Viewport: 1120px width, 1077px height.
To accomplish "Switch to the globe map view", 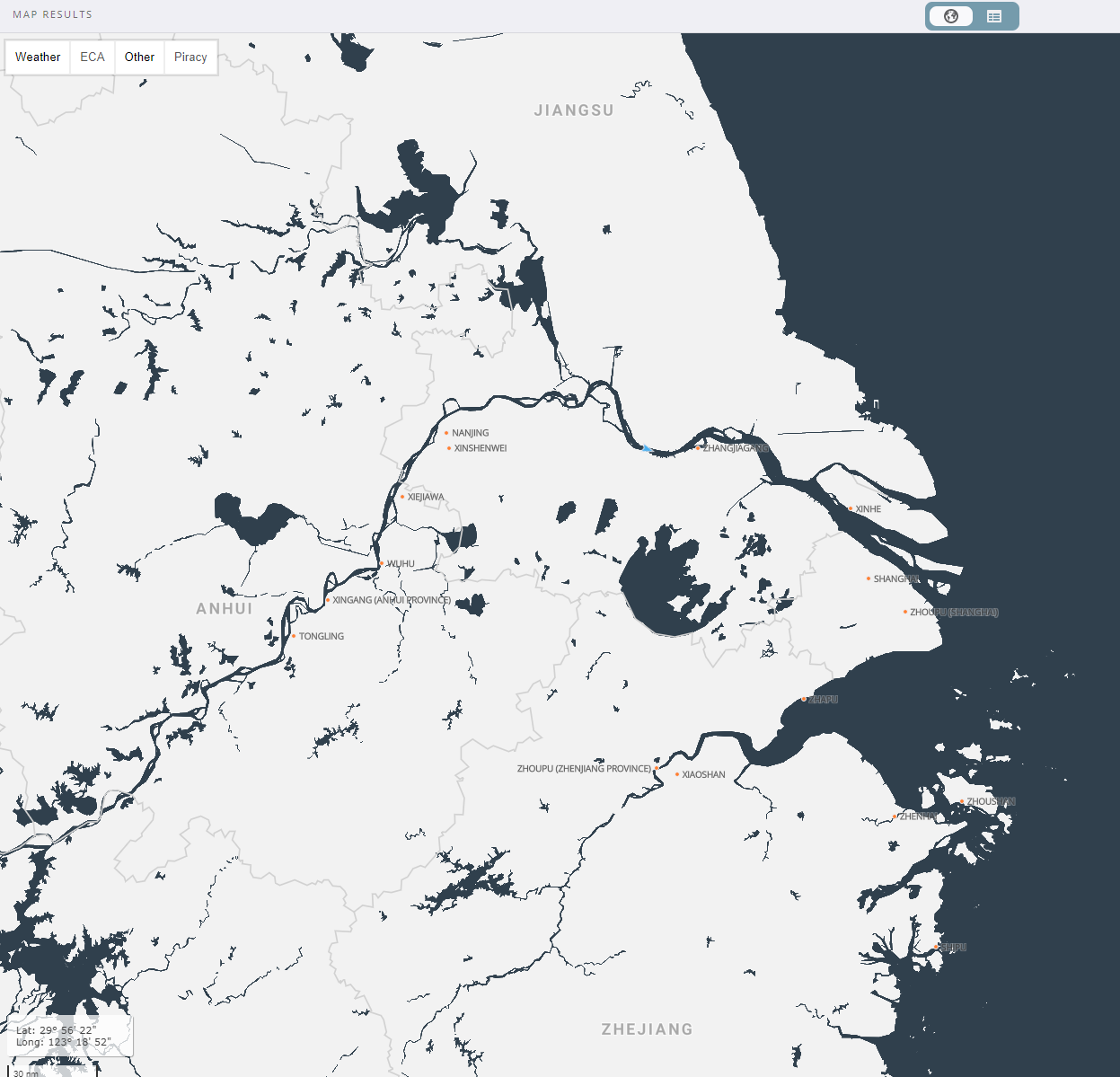I will [x=952, y=15].
